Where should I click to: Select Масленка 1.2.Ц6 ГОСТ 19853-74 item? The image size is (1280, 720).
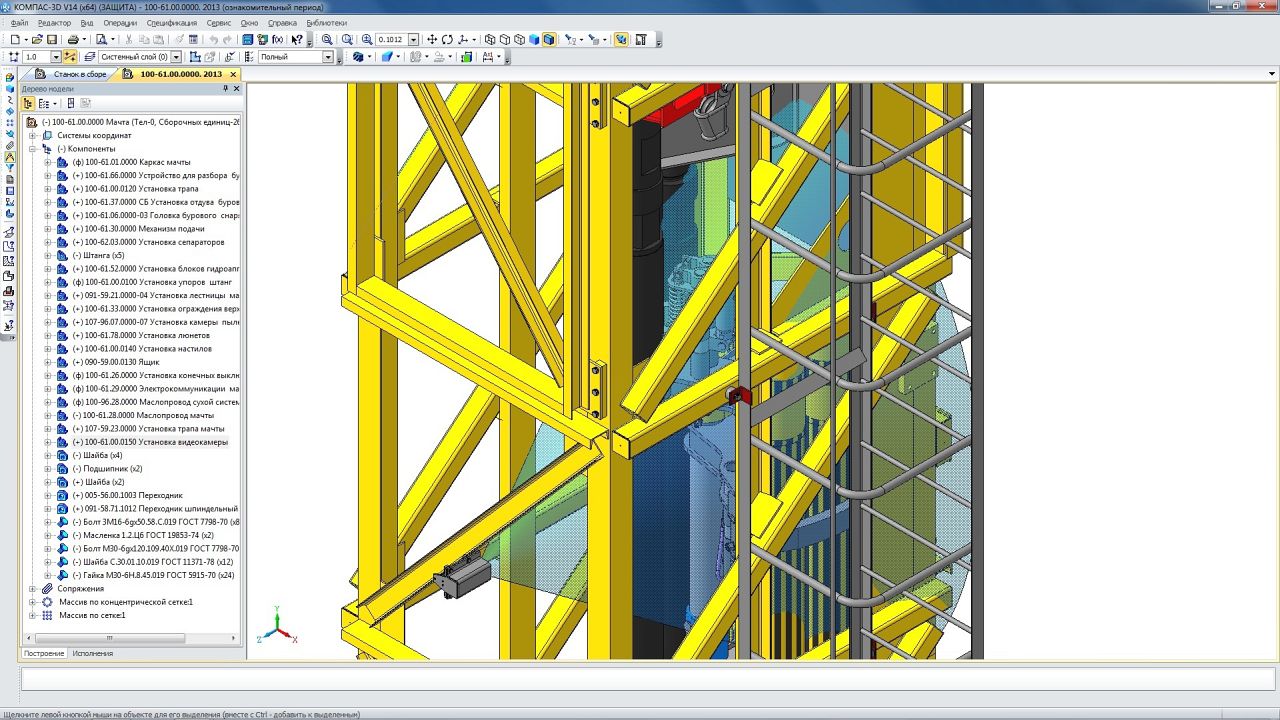(143, 535)
